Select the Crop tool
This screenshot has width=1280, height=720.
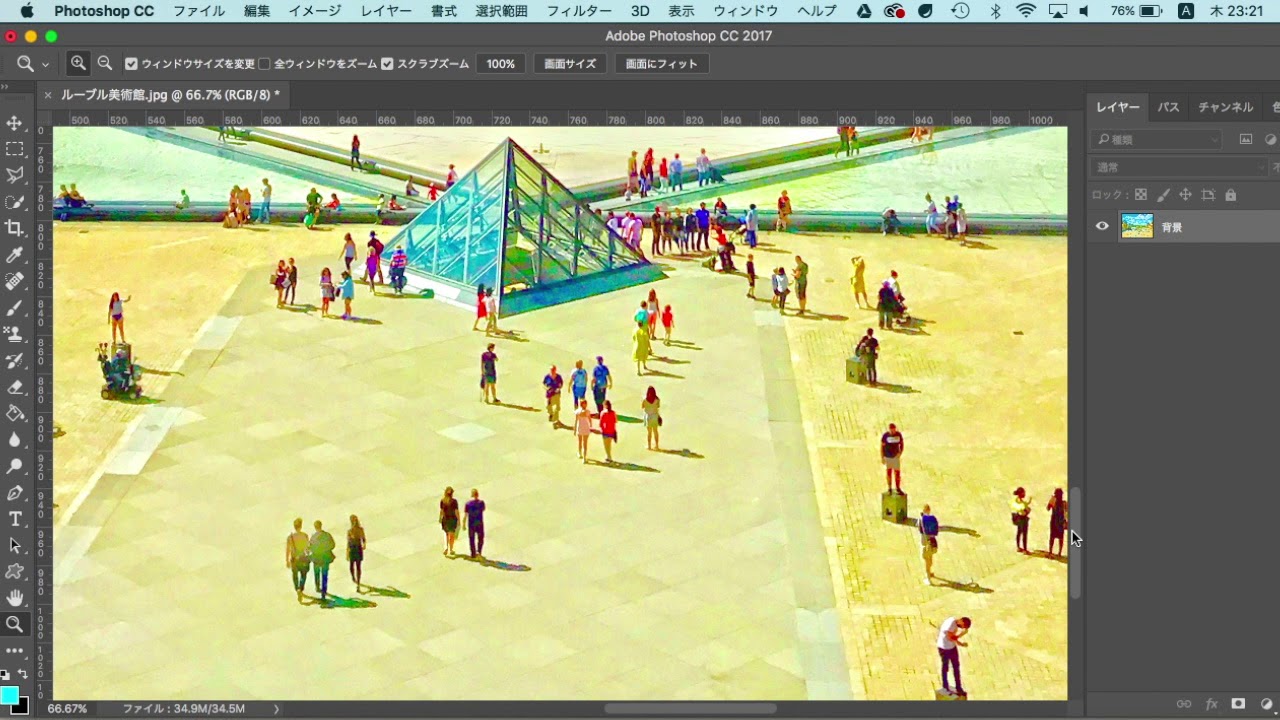[x=15, y=228]
